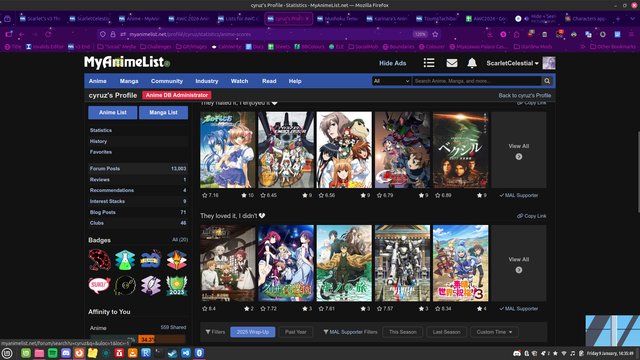Open the black vinyl record badge
The image size is (640, 360).
(125, 285)
